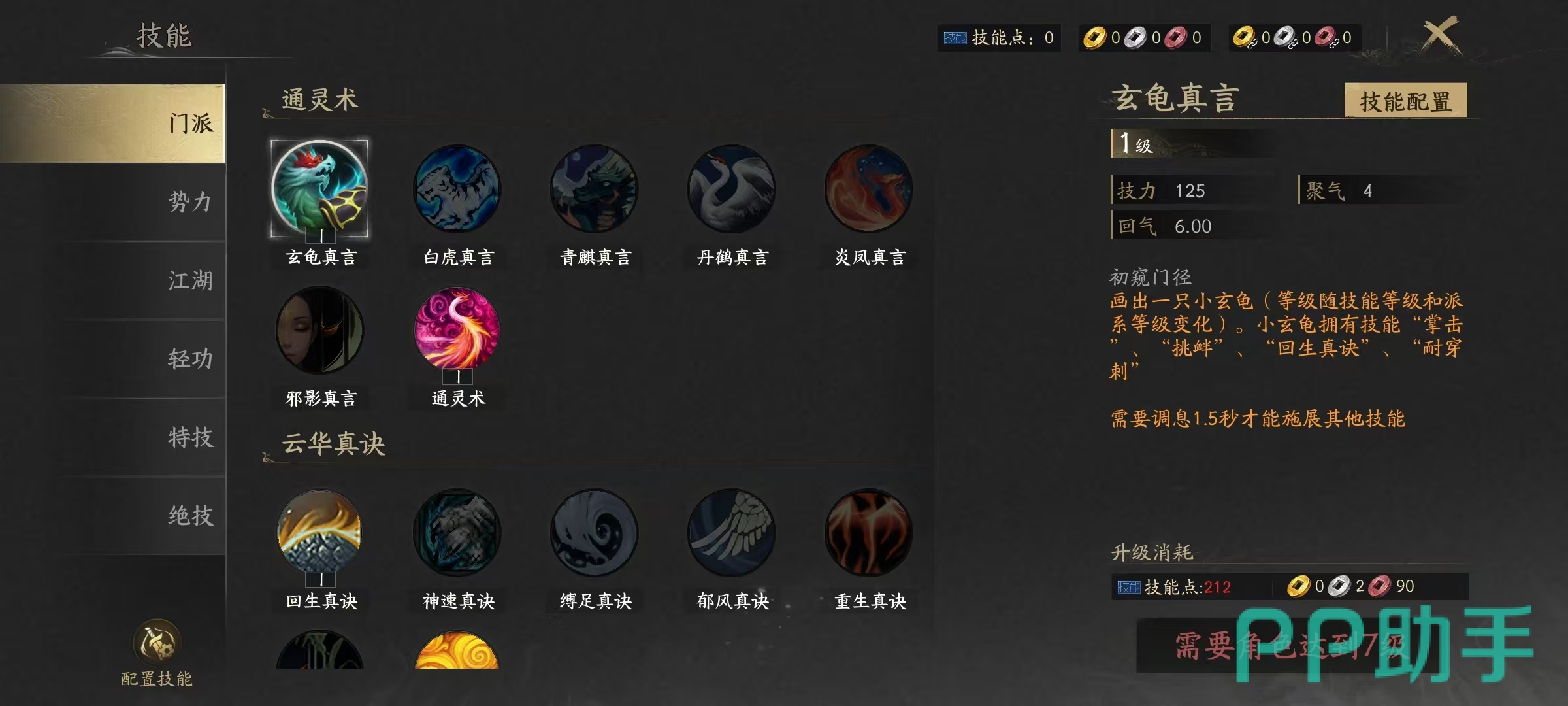
Task: Select the 白虎真言 tiger skill icon
Action: [x=457, y=188]
